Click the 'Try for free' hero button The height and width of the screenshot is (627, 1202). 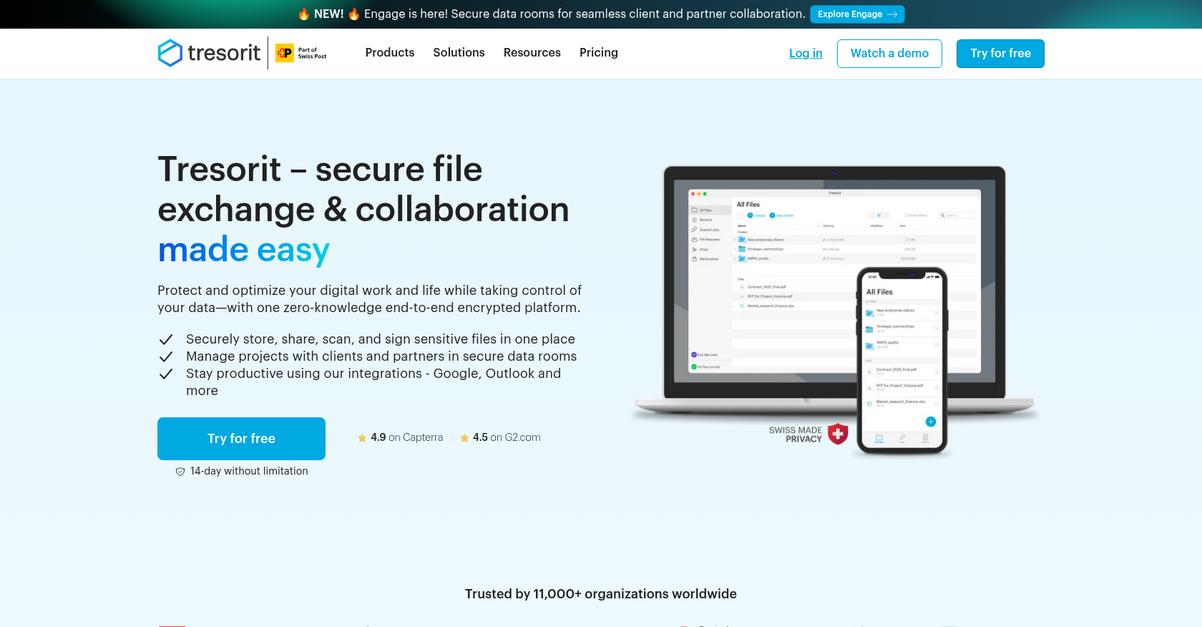[x=241, y=438]
